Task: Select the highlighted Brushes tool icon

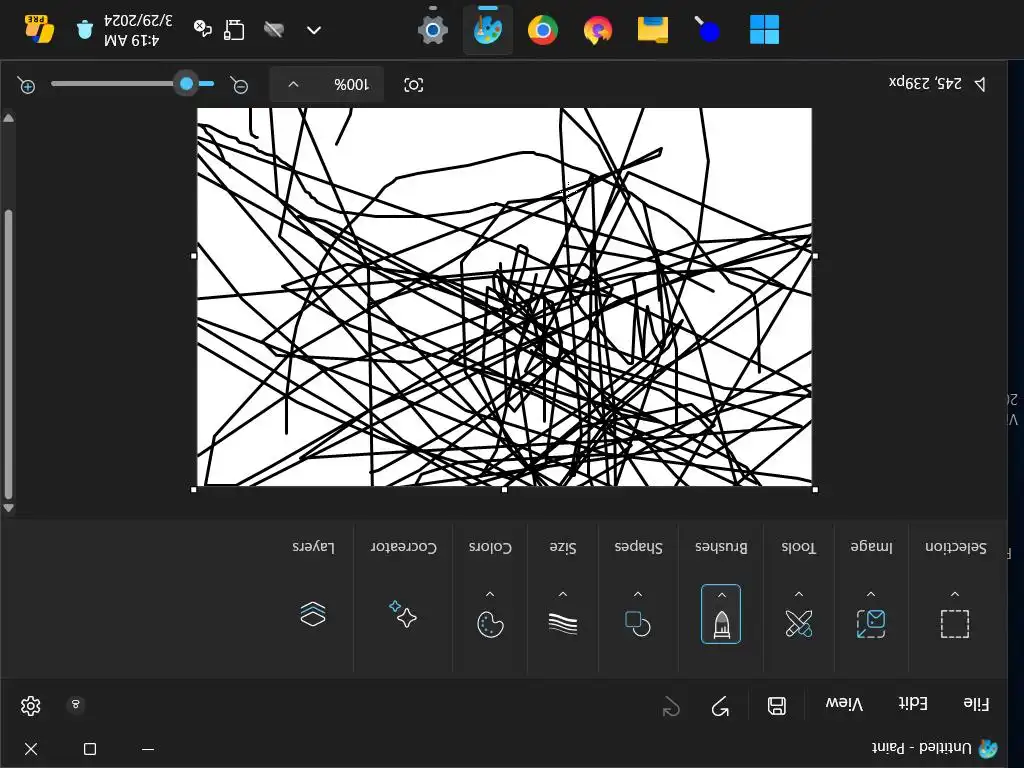Action: tap(721, 625)
